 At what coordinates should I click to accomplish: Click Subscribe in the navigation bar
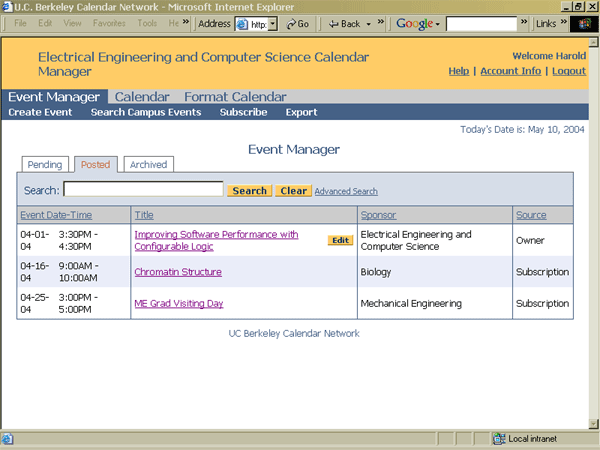tap(243, 112)
